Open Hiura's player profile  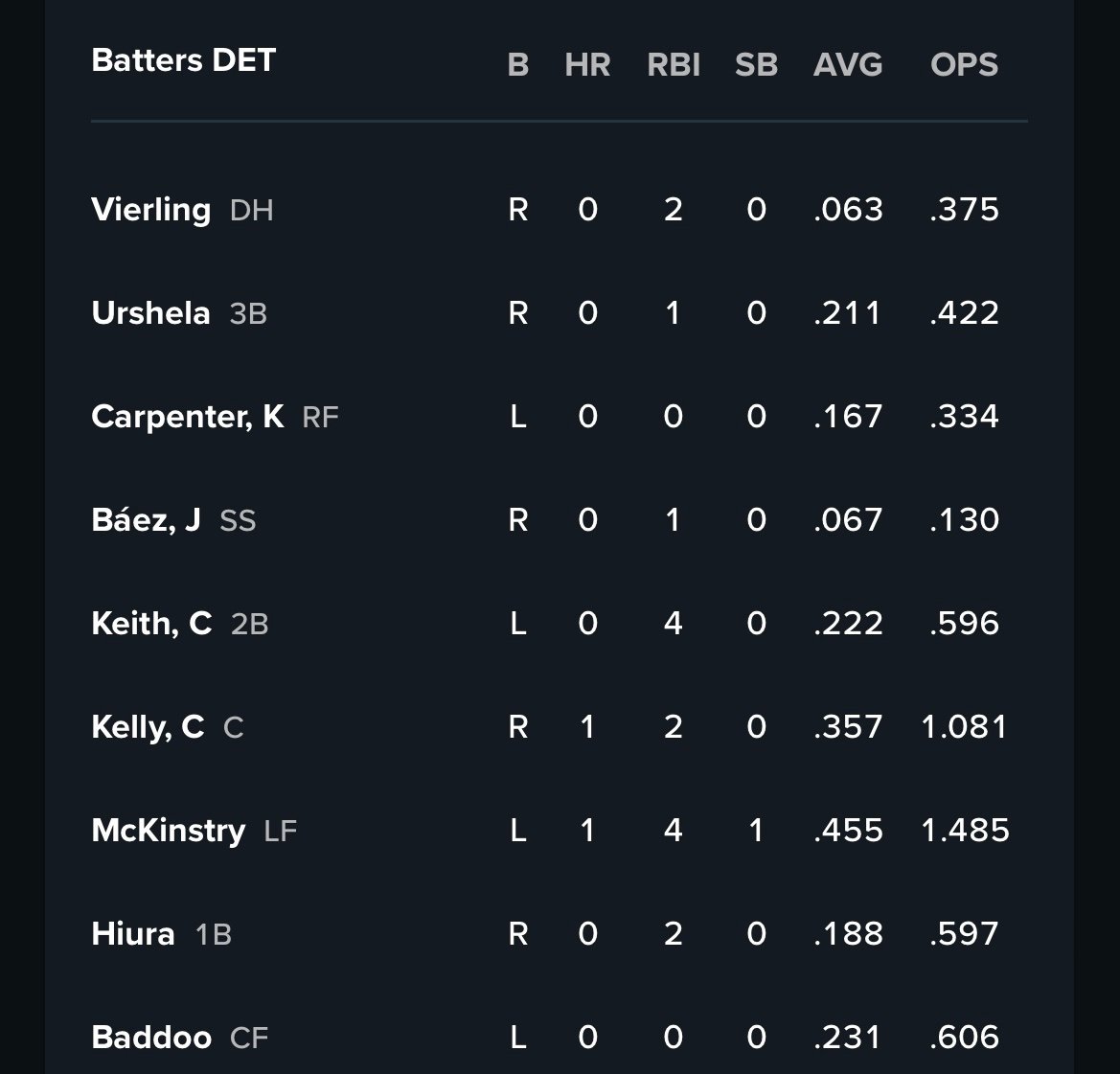(x=133, y=934)
